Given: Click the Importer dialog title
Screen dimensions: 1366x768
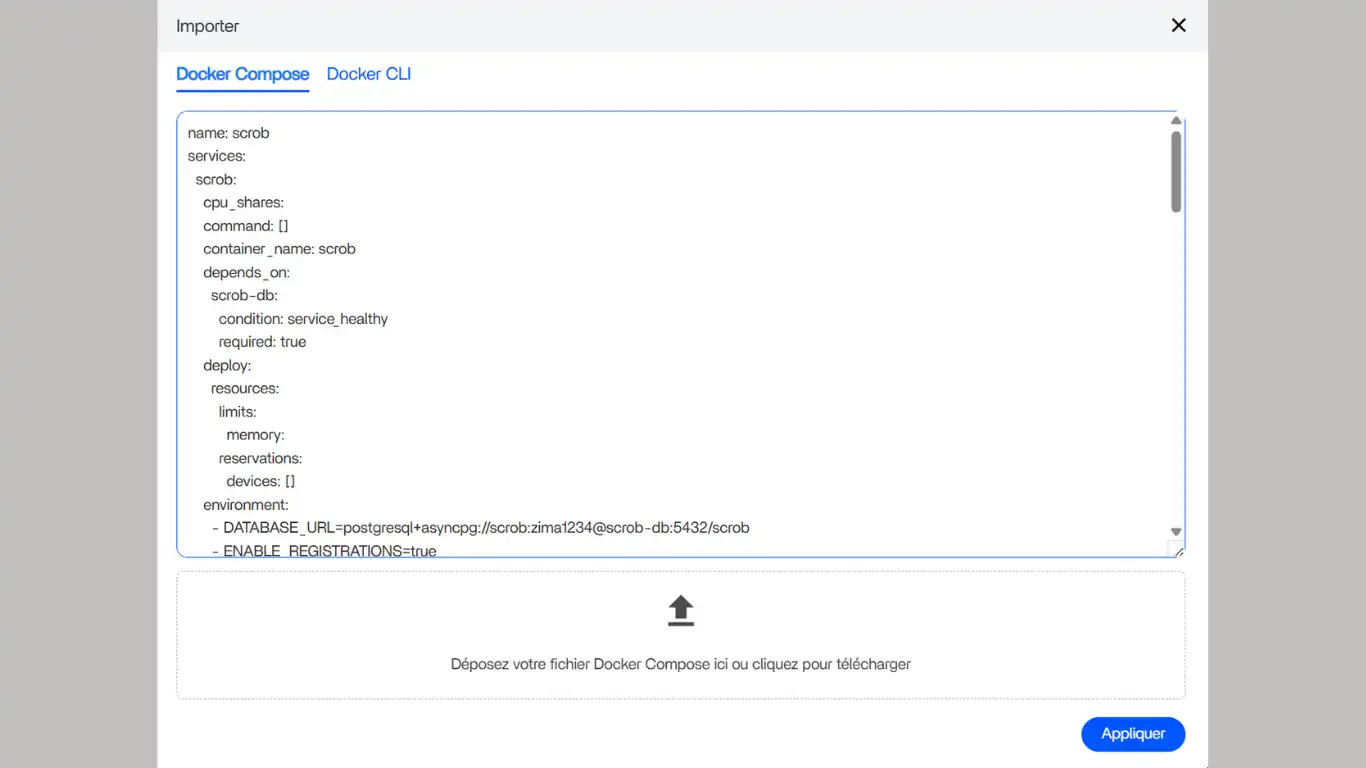Looking at the screenshot, I should [x=207, y=26].
